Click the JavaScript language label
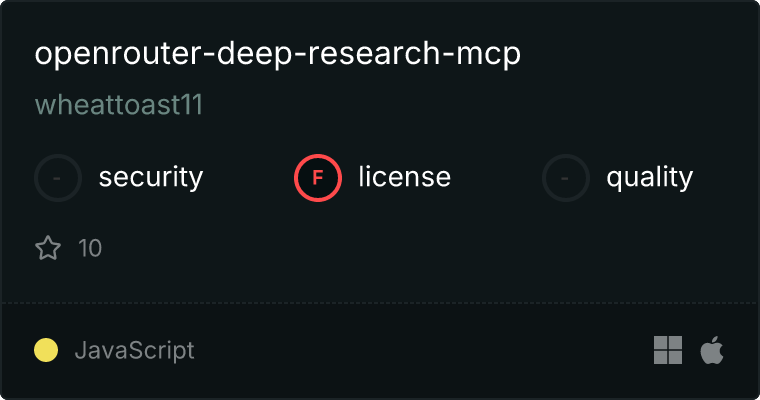Viewport: 760px width, 400px height. pos(135,351)
